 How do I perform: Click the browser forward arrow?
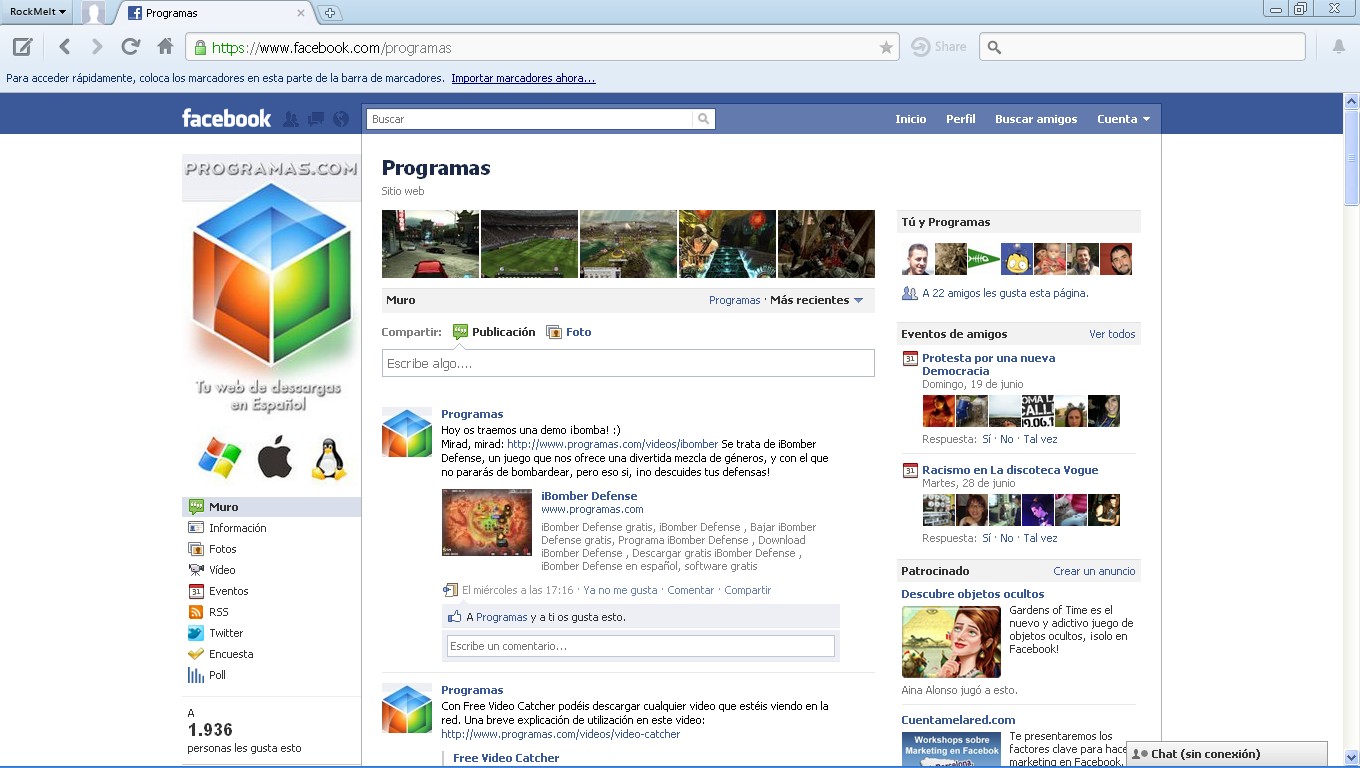tap(97, 46)
